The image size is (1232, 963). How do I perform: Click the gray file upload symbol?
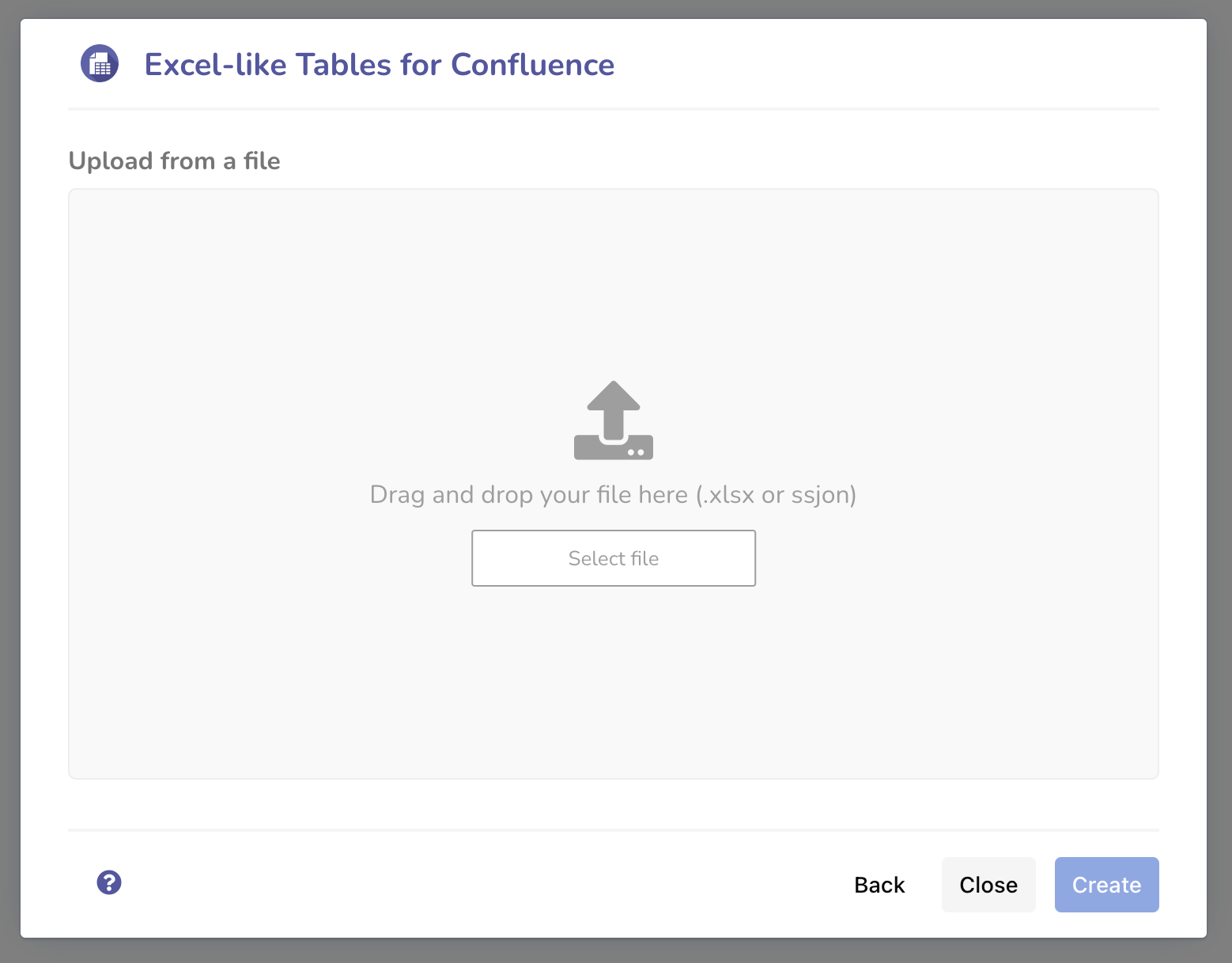tap(613, 419)
